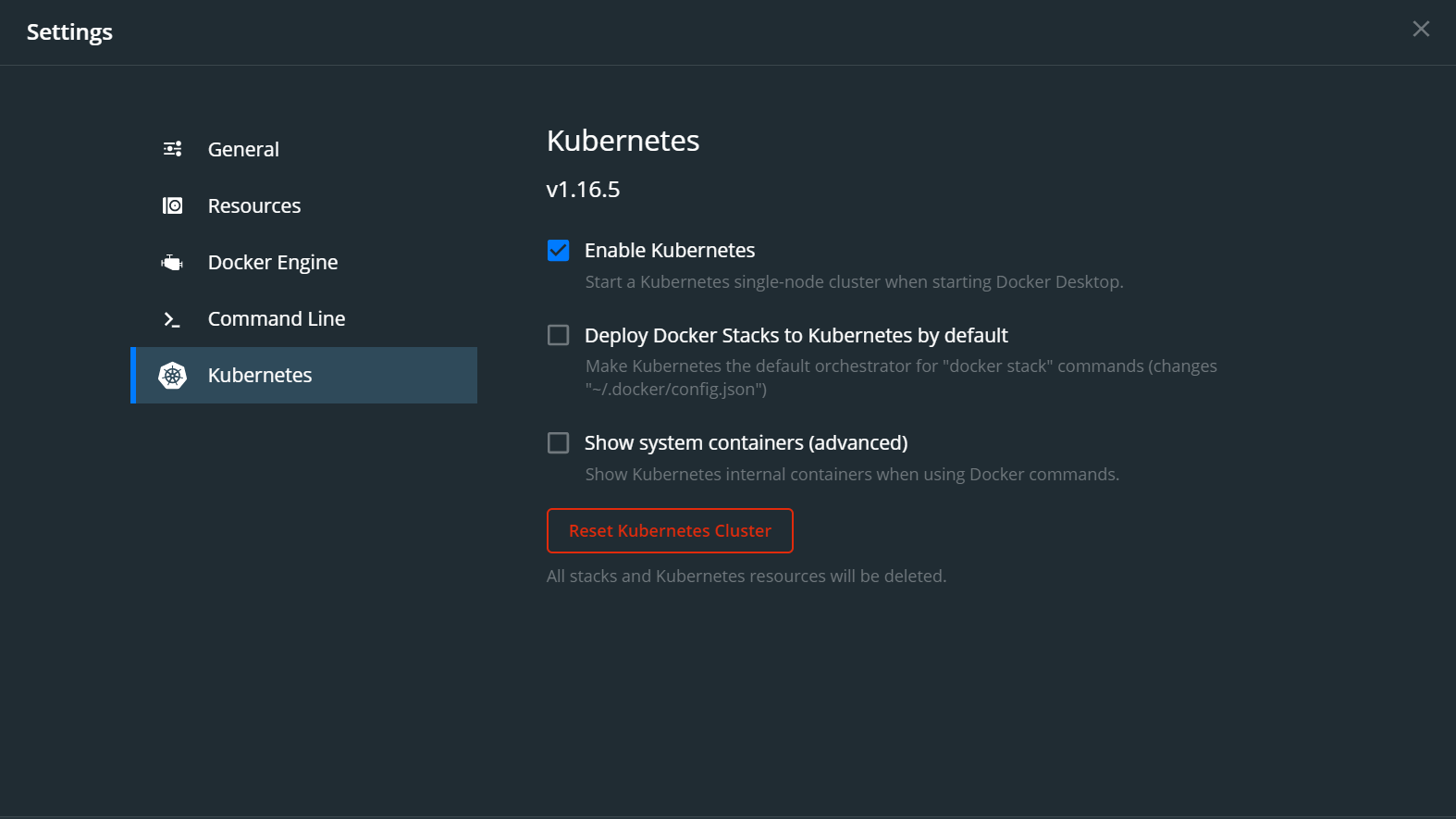Select the Kubernetes settings tab
The width and height of the screenshot is (1456, 819).
(304, 375)
